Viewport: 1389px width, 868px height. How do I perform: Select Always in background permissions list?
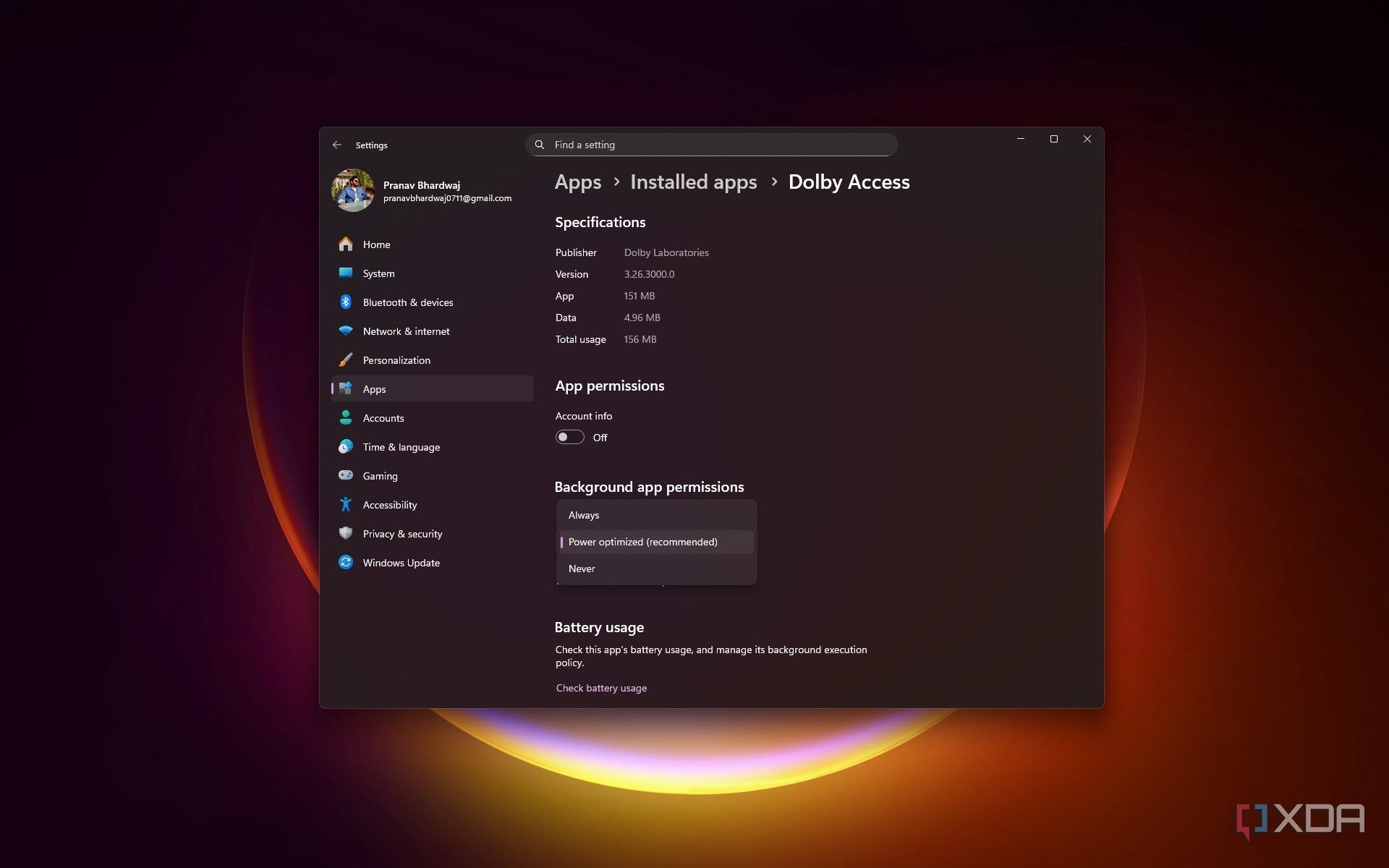[x=656, y=515]
